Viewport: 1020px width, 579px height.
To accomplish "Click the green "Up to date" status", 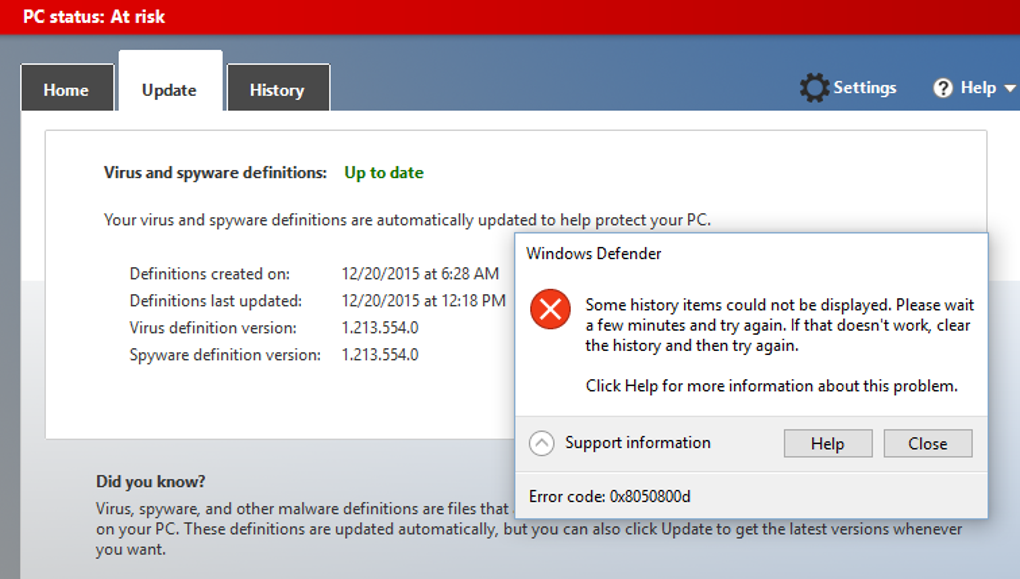I will coord(384,172).
